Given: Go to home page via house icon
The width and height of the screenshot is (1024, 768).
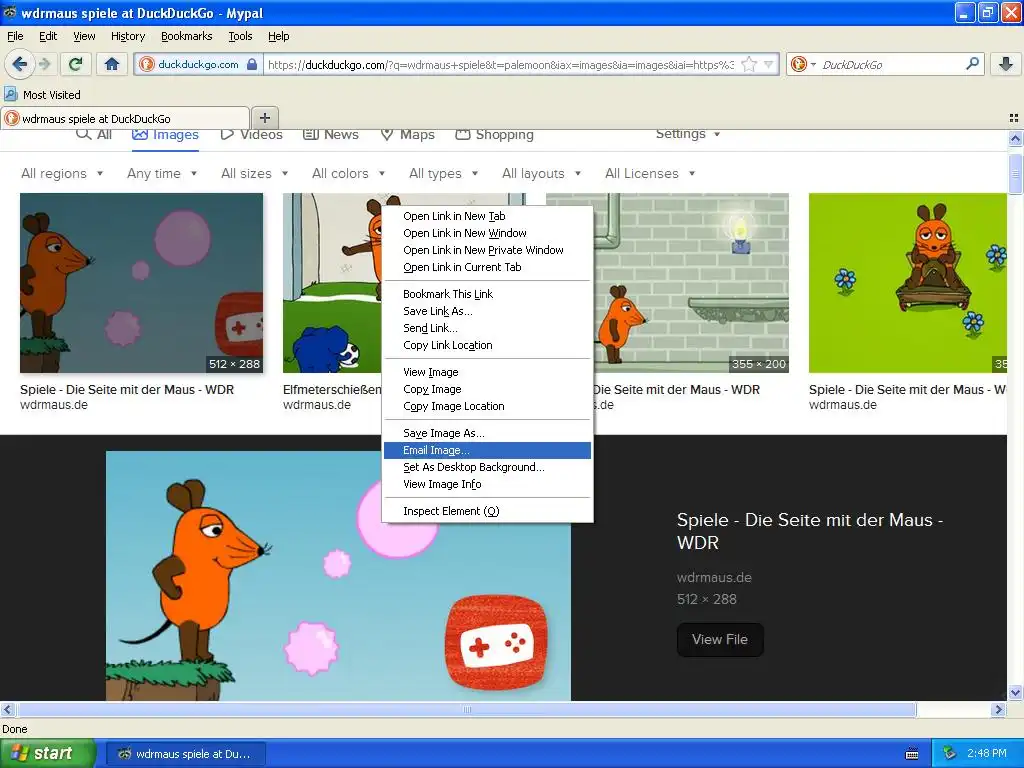Looking at the screenshot, I should click(x=112, y=64).
